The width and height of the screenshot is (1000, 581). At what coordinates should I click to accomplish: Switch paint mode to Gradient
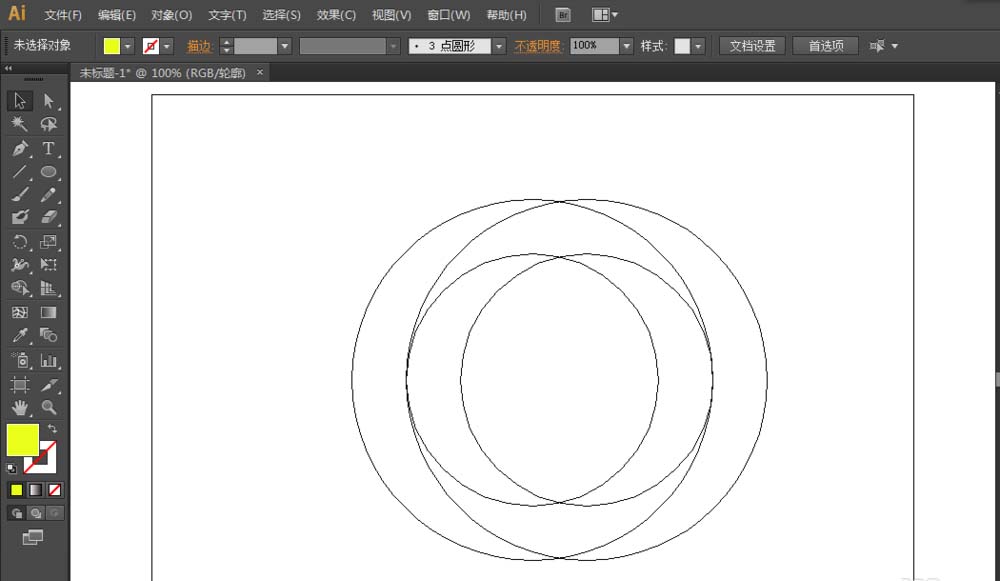click(x=36, y=490)
